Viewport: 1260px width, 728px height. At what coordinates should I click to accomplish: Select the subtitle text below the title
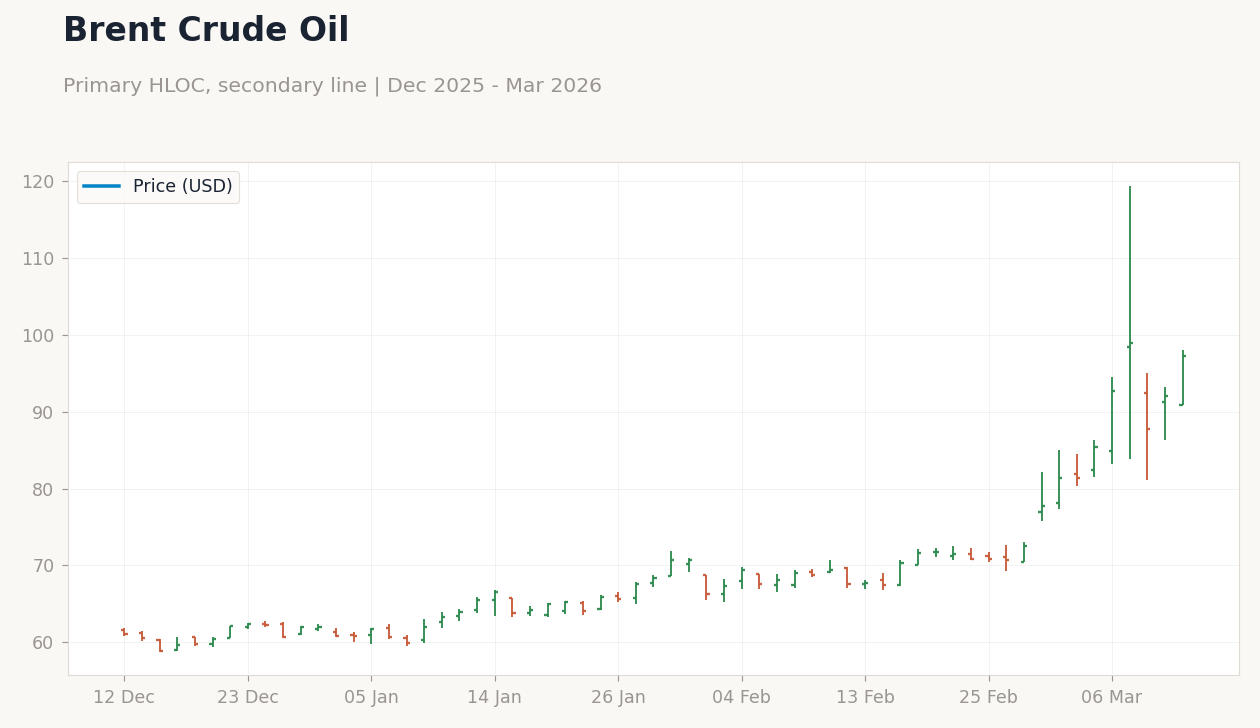click(x=333, y=85)
